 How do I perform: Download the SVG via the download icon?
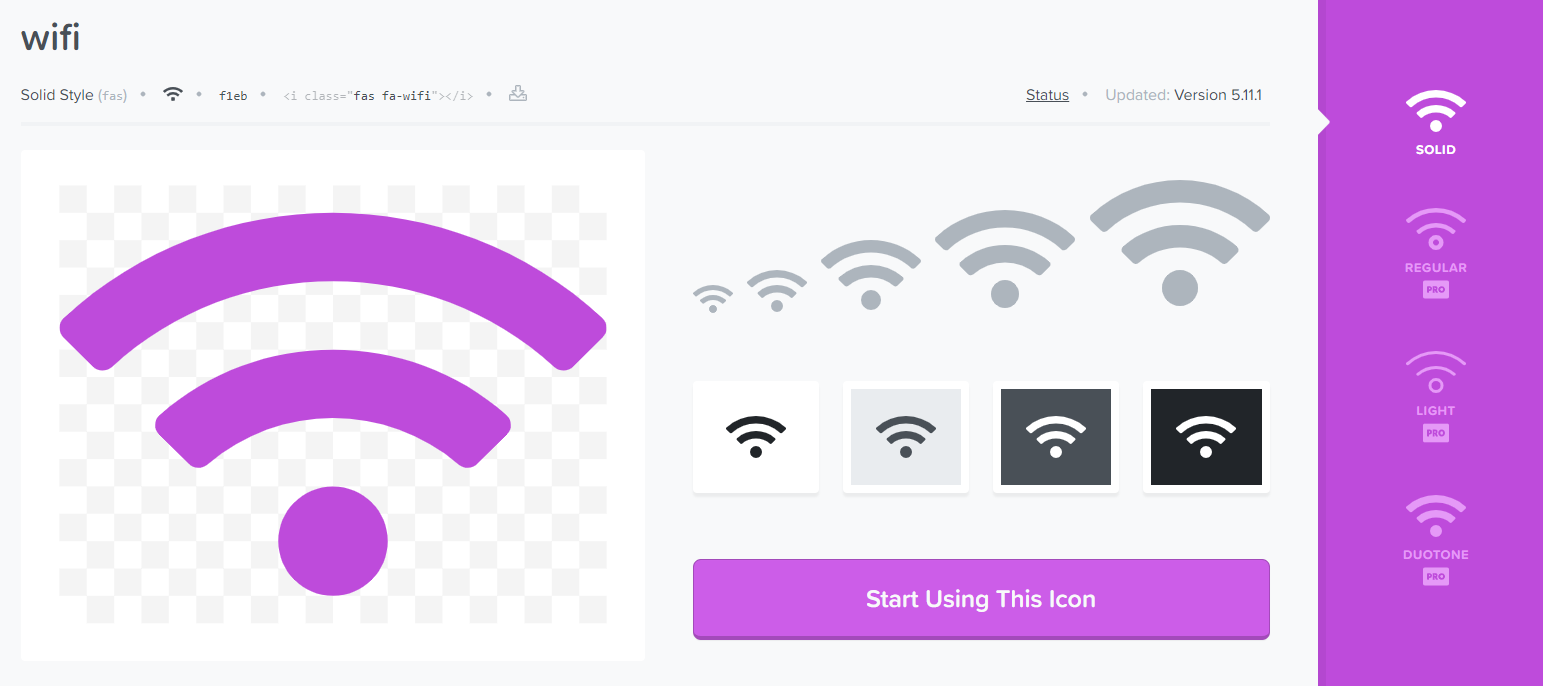518,94
